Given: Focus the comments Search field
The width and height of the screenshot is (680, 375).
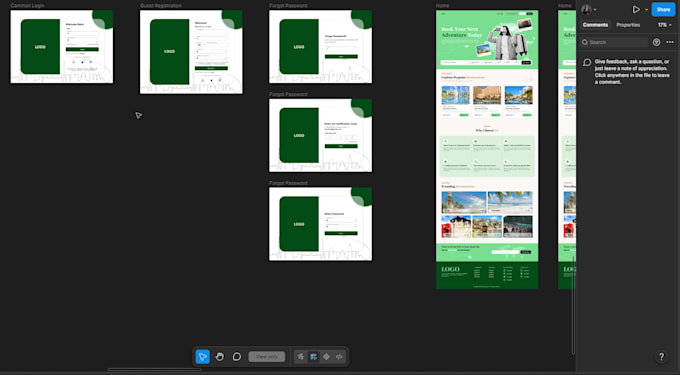Looking at the screenshot, I should click(x=614, y=42).
